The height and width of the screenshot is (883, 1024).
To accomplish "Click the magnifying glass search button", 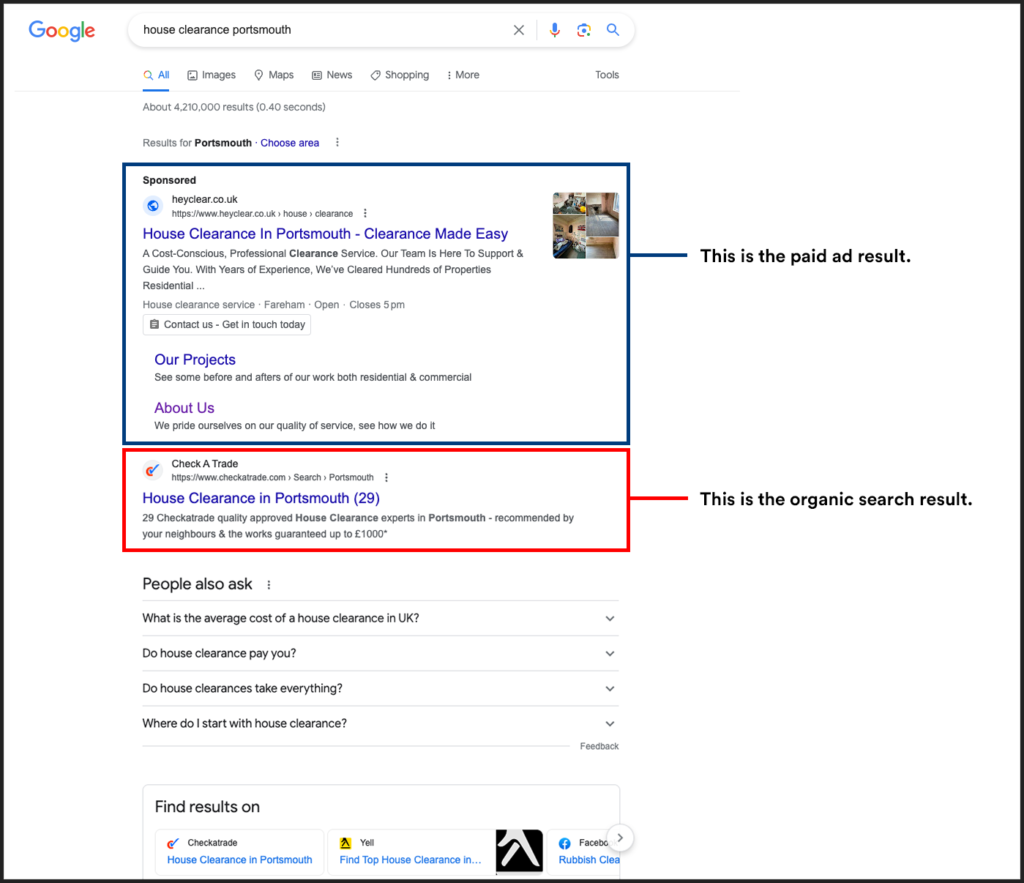I will 613,30.
